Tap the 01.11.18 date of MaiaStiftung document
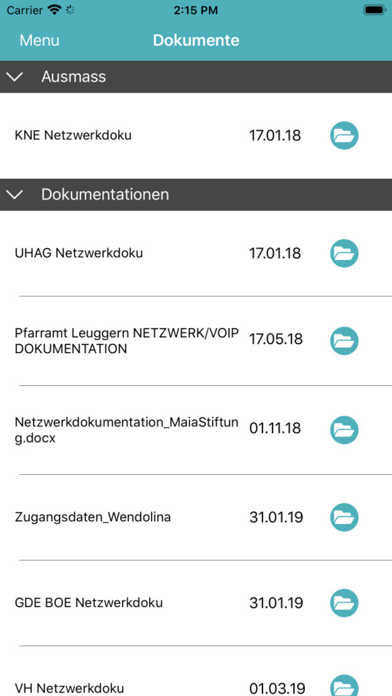392x696 pixels. pos(275,429)
